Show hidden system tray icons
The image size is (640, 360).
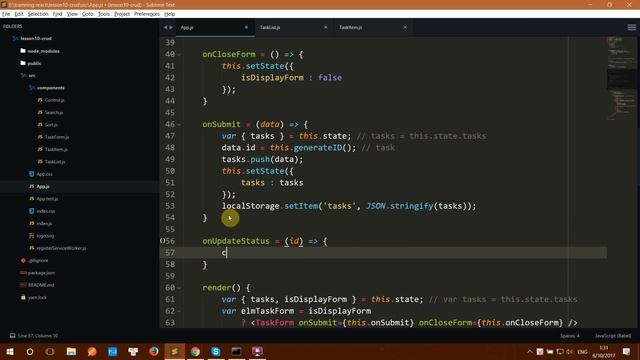pyautogui.click(x=529, y=351)
